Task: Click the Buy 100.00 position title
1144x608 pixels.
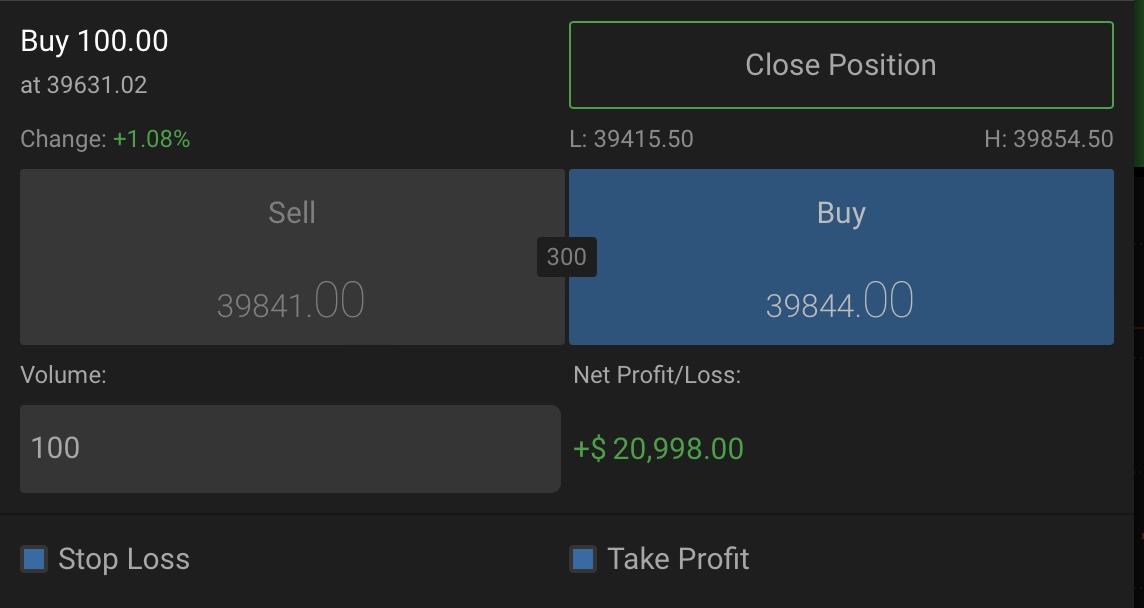Action: click(94, 41)
